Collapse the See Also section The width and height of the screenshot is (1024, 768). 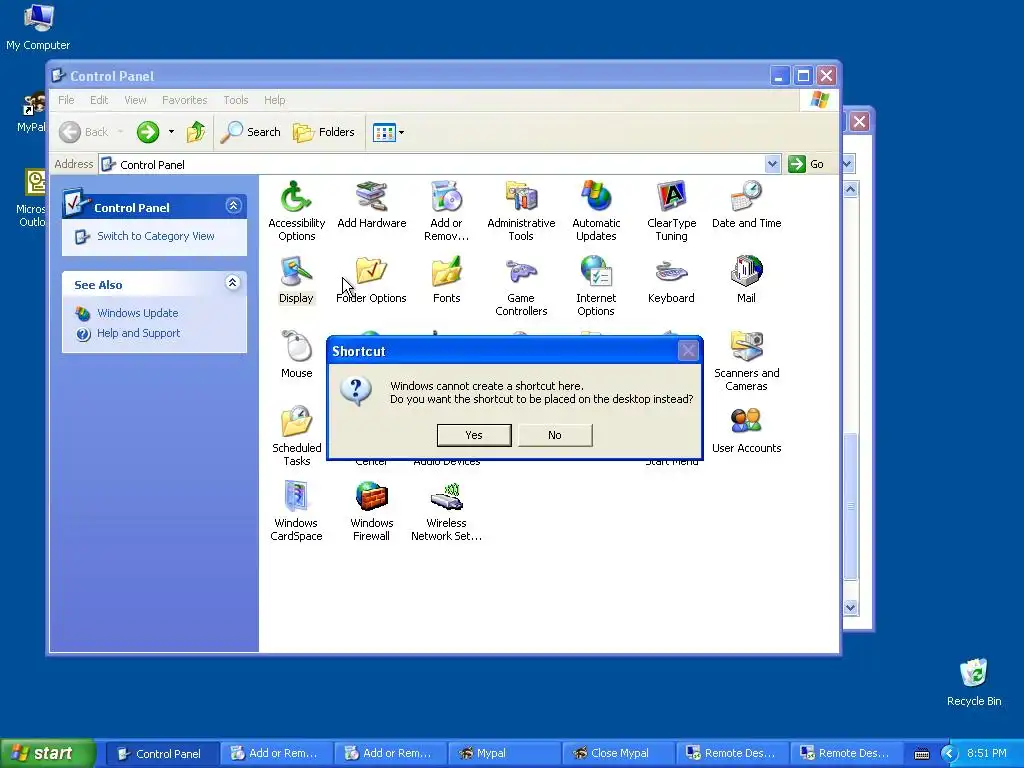tap(232, 282)
